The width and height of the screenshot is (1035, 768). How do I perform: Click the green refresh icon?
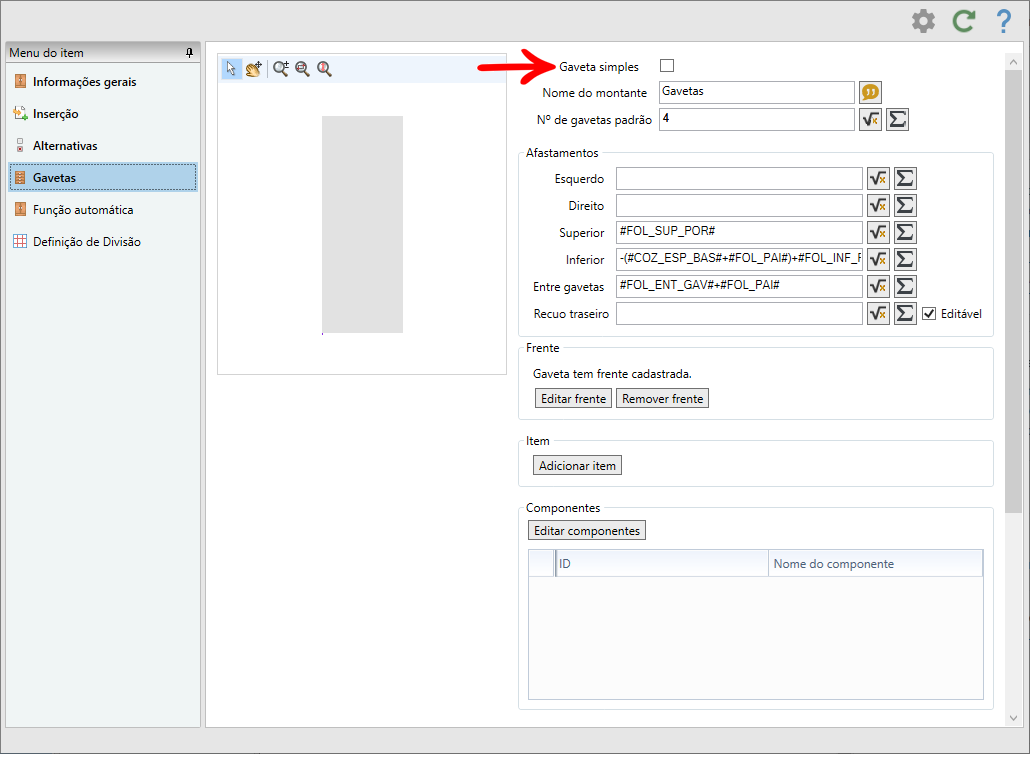click(x=964, y=22)
